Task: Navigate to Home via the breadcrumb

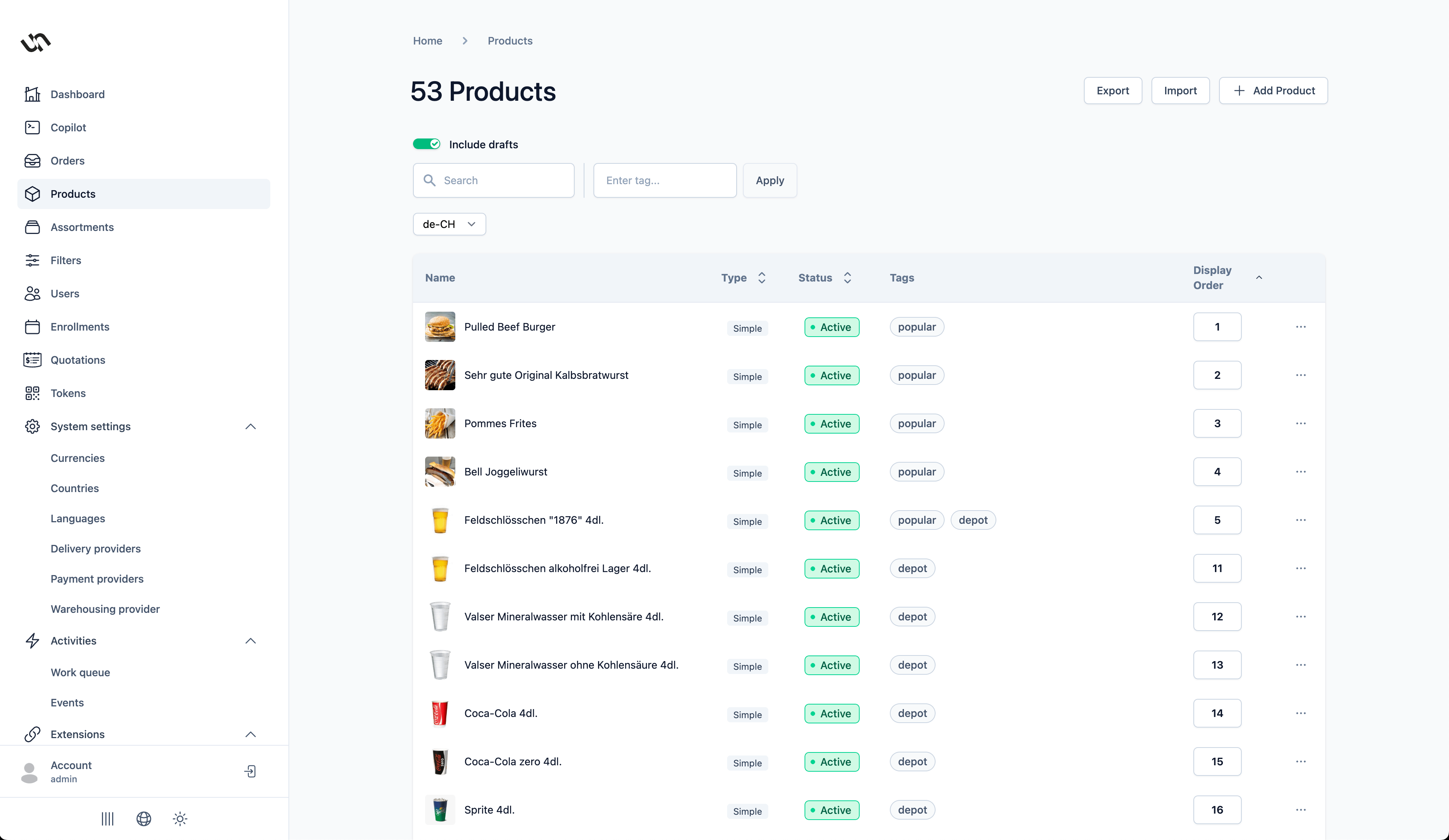Action: (x=427, y=40)
